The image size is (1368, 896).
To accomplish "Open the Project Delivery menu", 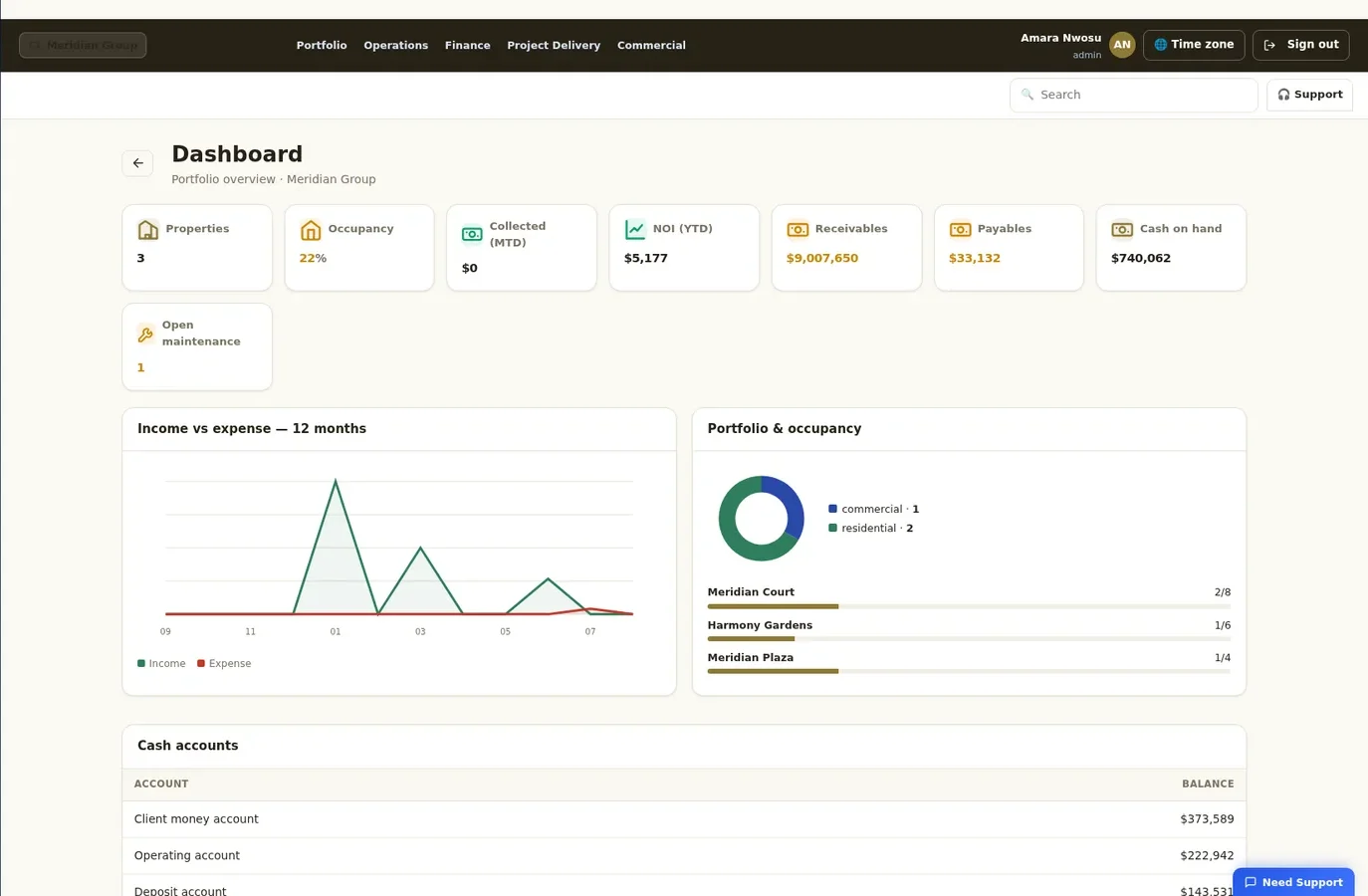I will click(x=554, y=46).
